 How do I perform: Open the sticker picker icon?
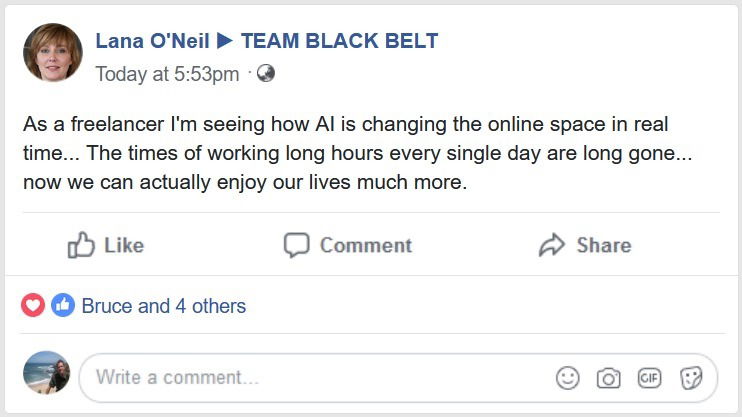[691, 378]
